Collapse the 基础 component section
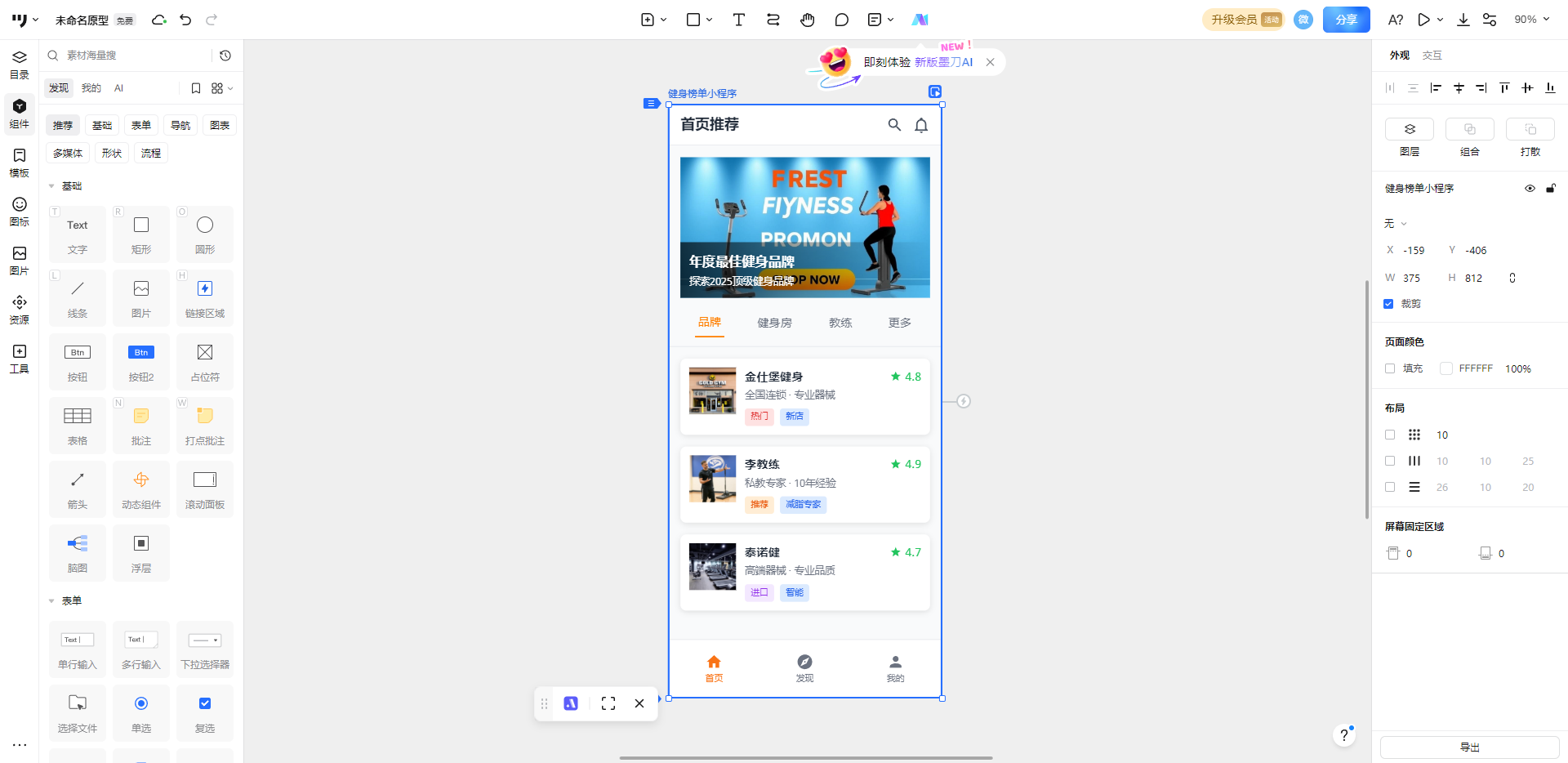 (51, 186)
